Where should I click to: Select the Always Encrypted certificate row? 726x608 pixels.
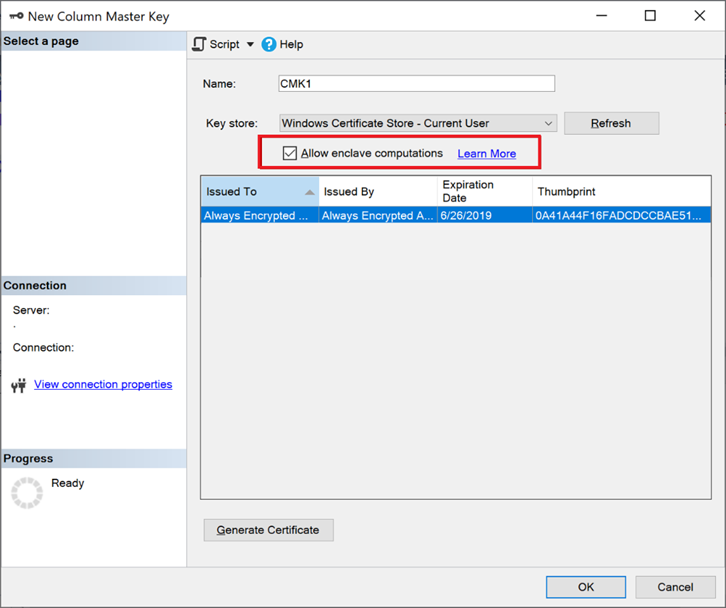[456, 215]
